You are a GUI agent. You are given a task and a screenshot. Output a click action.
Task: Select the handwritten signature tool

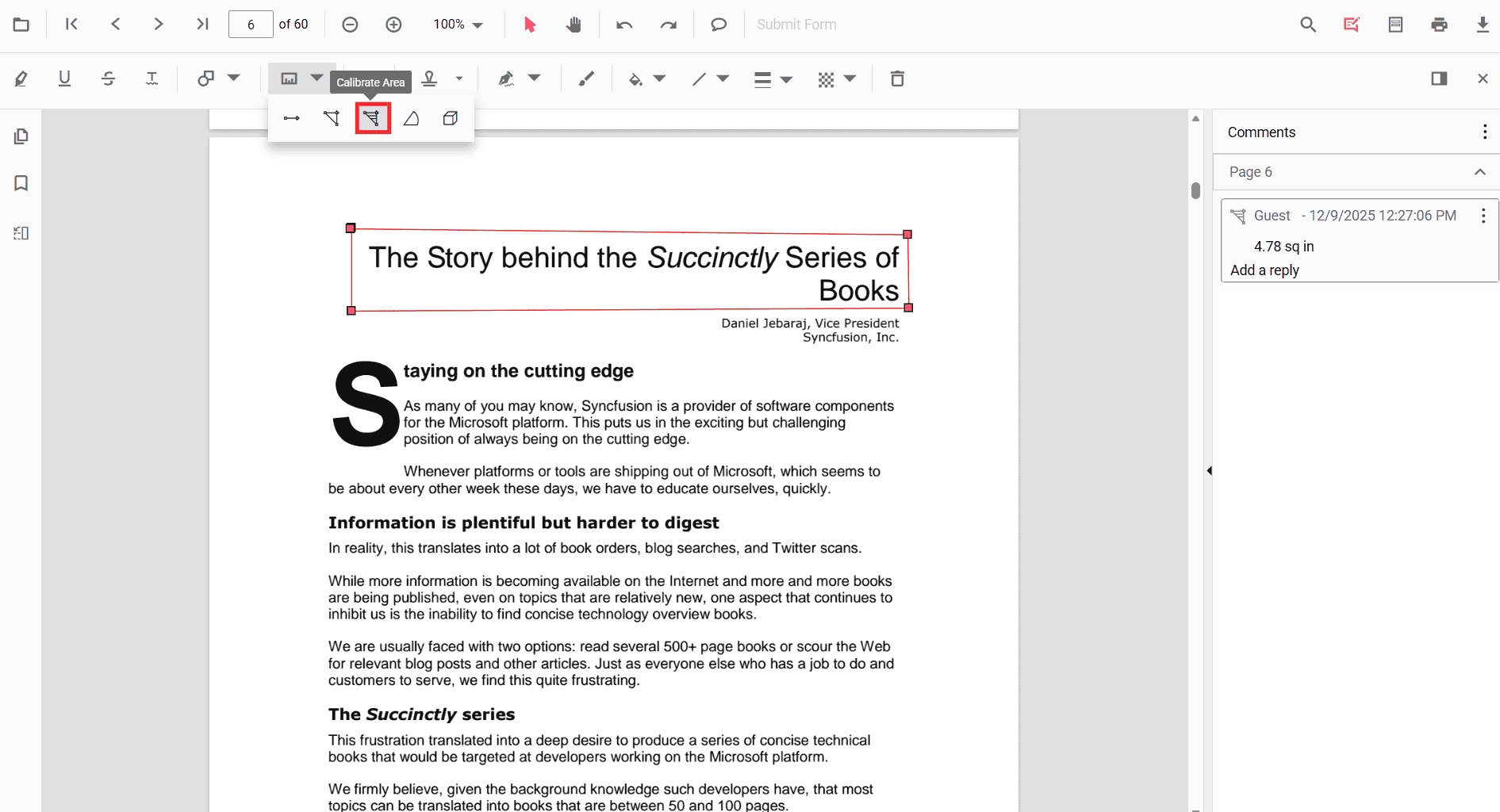pyautogui.click(x=507, y=79)
